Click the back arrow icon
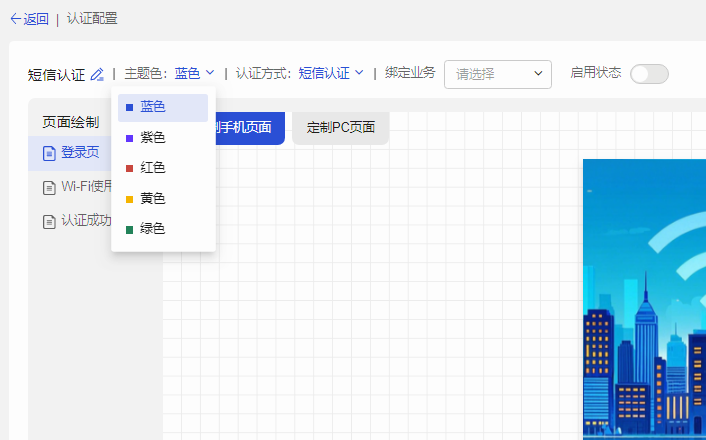The width and height of the screenshot is (706, 440). (x=15, y=18)
